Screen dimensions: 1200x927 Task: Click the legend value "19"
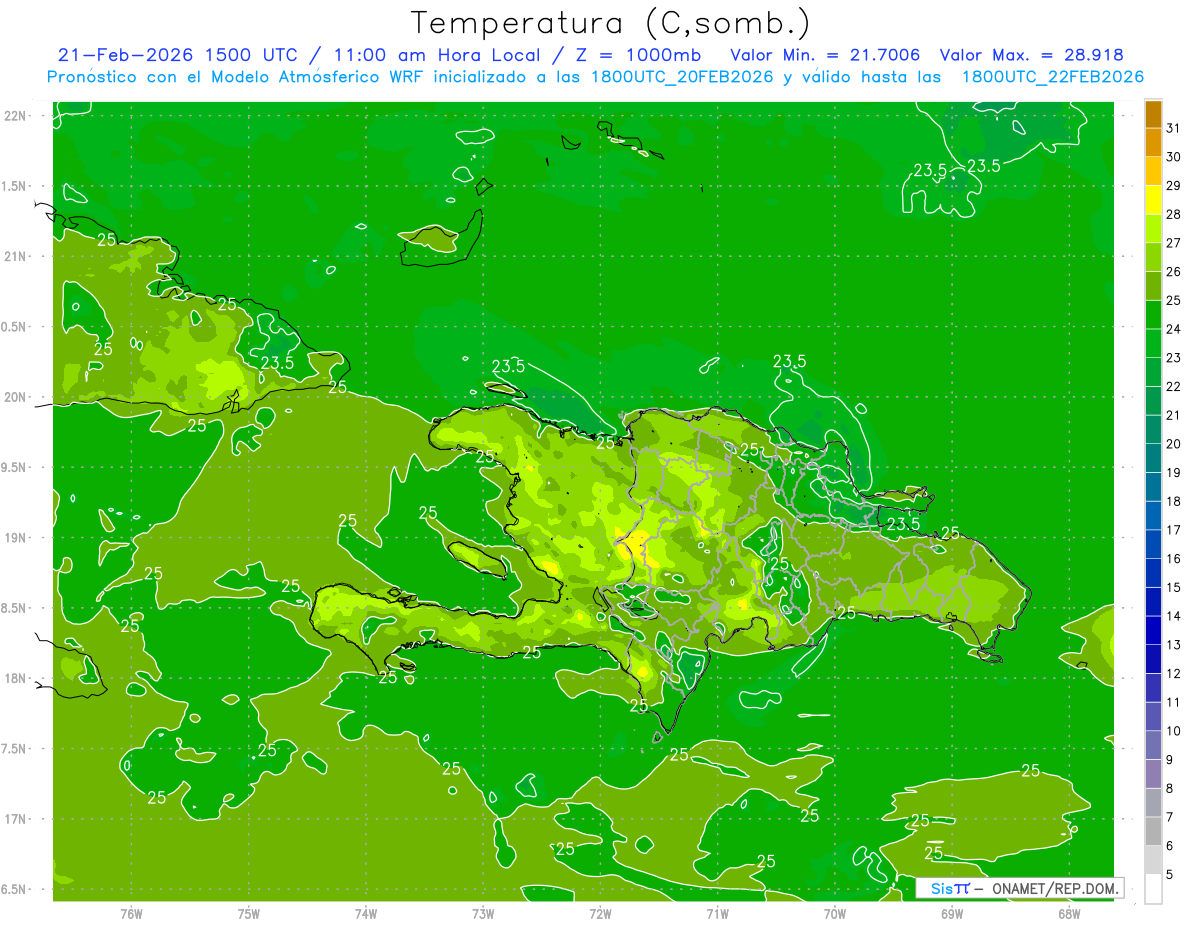[x=1173, y=473]
